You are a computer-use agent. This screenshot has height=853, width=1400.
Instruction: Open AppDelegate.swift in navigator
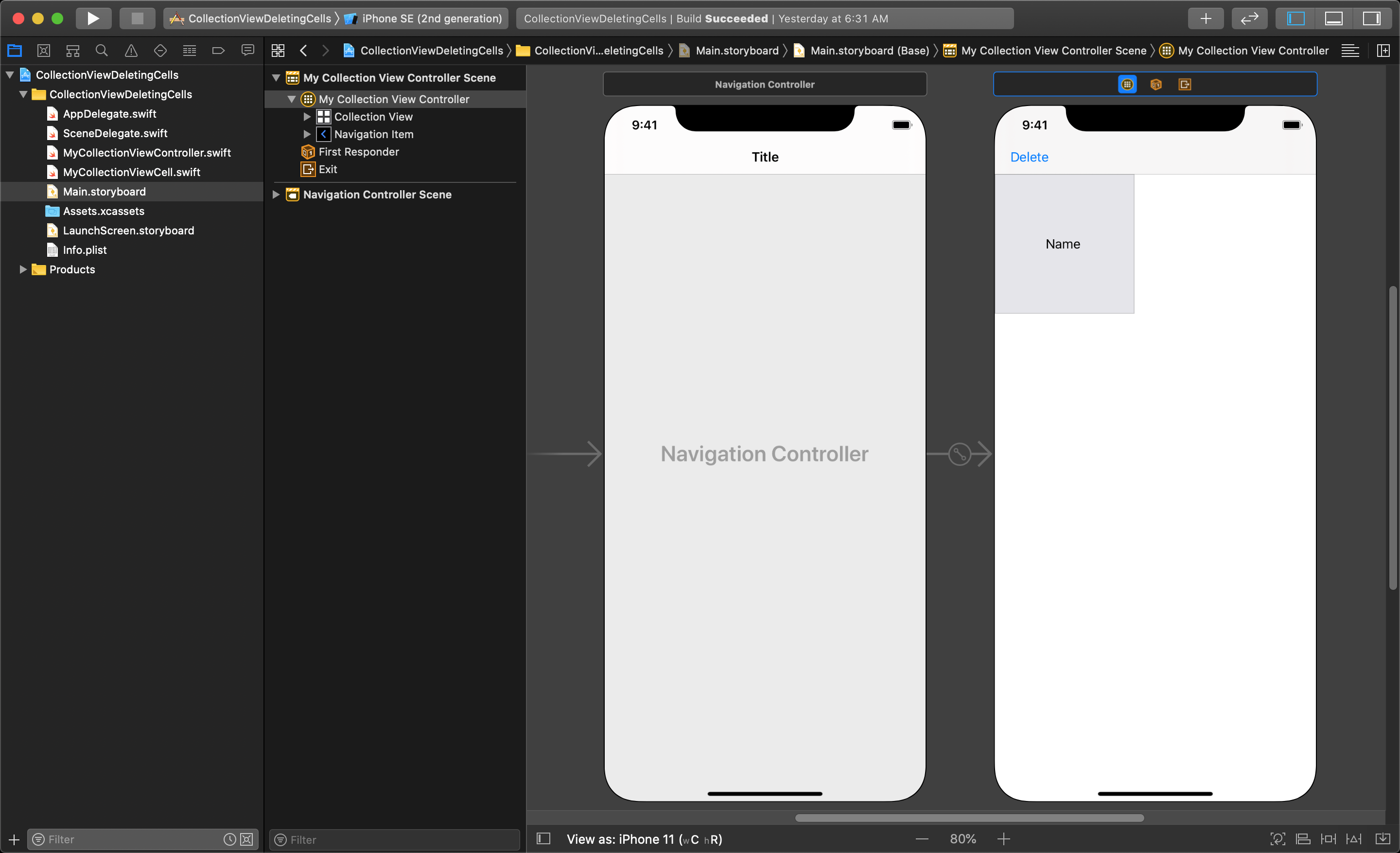(x=110, y=113)
